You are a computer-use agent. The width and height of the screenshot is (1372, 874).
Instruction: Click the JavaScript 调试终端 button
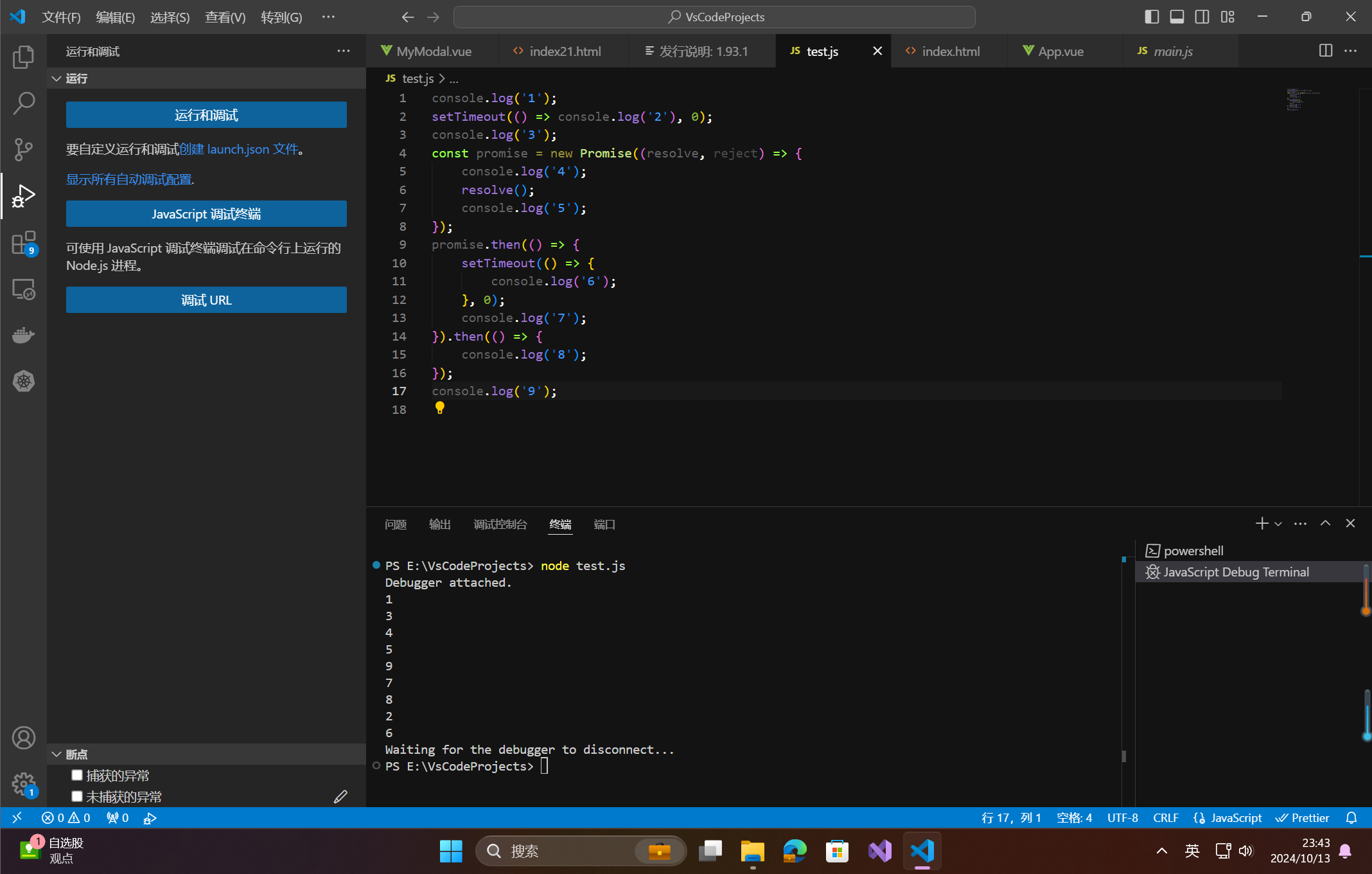(x=206, y=214)
